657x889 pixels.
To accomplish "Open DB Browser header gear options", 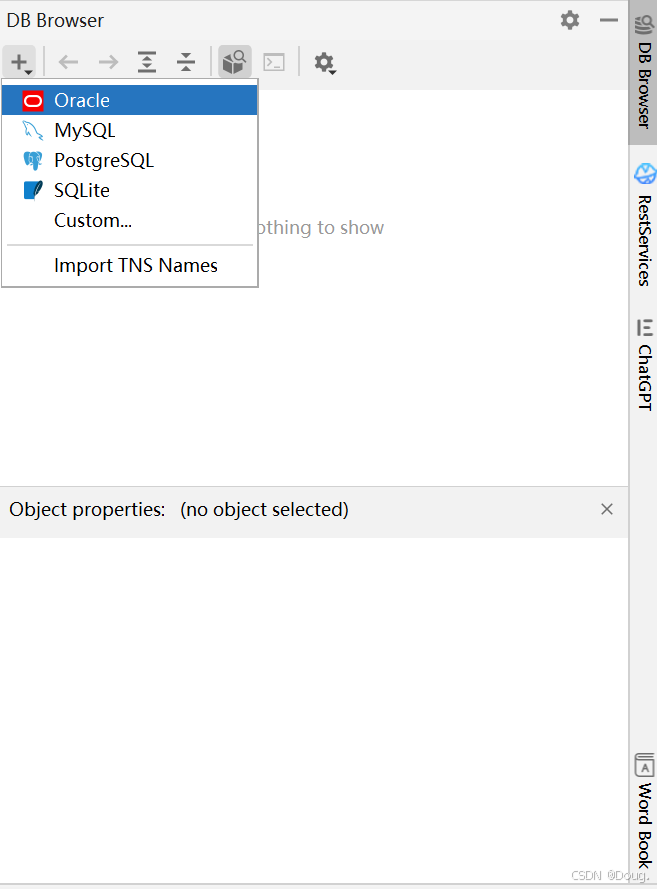I will [570, 20].
